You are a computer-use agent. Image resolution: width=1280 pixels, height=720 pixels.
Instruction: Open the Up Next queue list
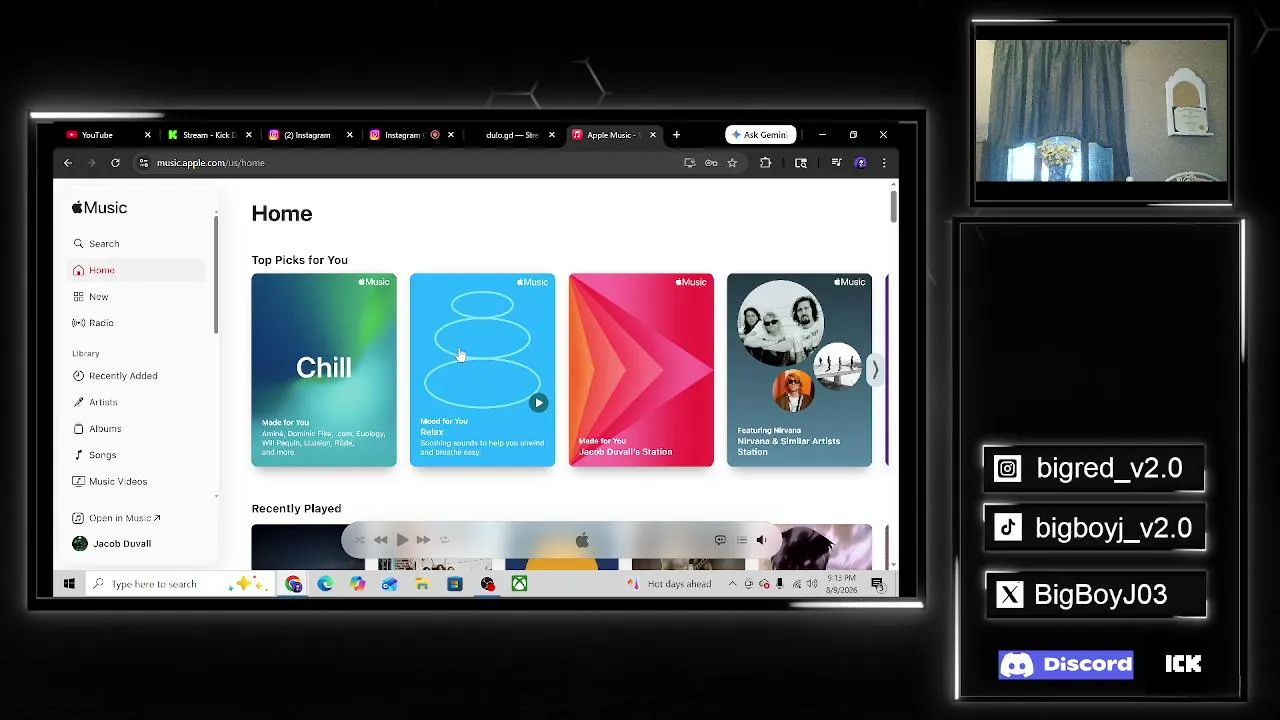741,540
